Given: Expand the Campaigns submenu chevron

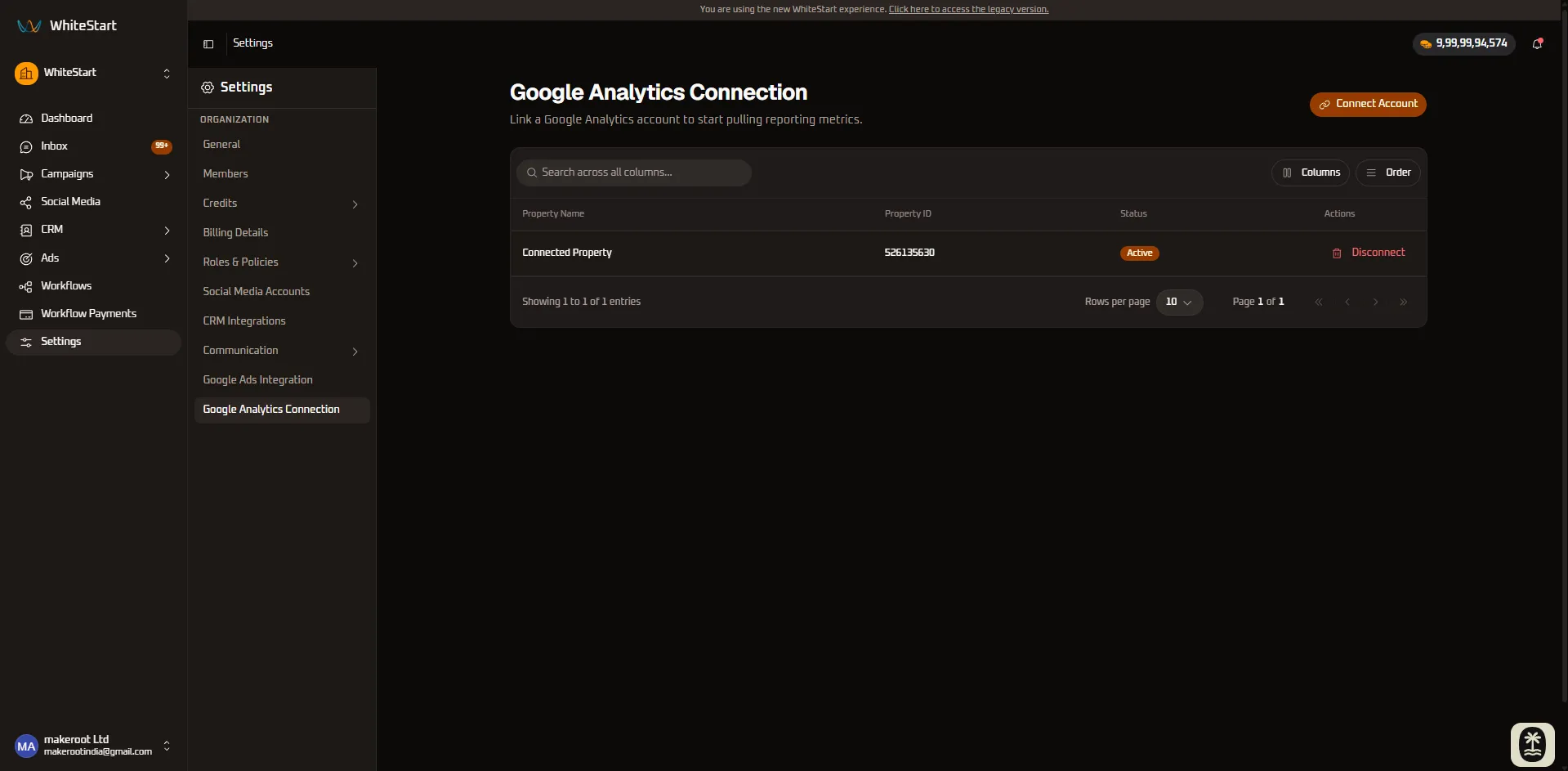Looking at the screenshot, I should click(167, 175).
